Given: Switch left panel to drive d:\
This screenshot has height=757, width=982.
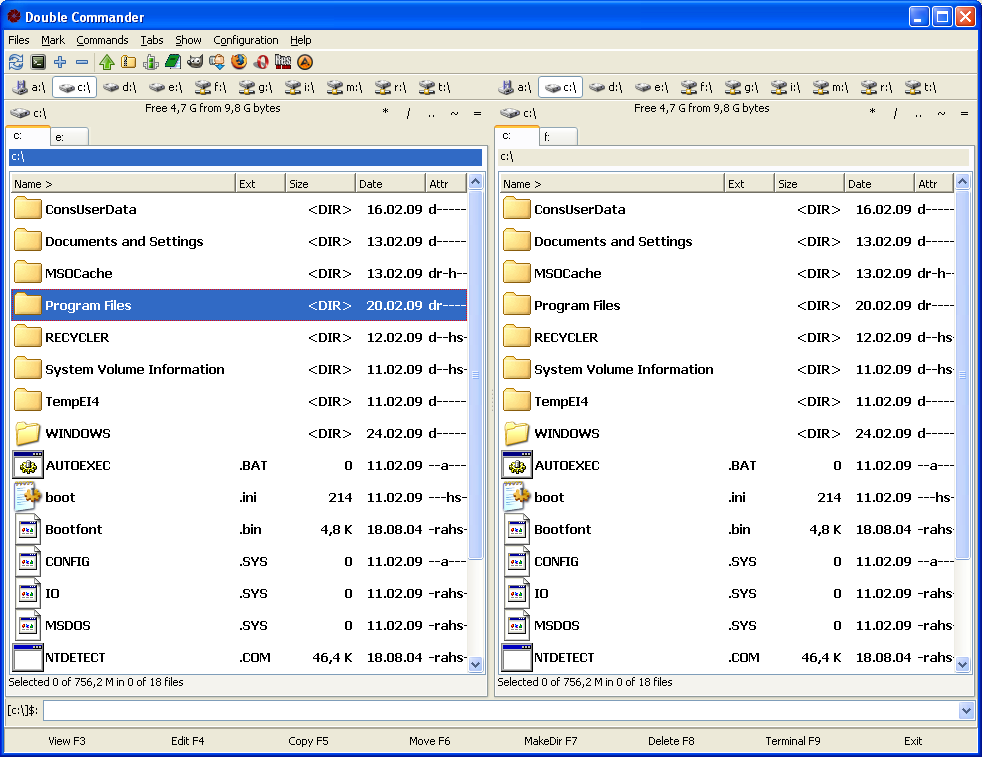Looking at the screenshot, I should 120,87.
